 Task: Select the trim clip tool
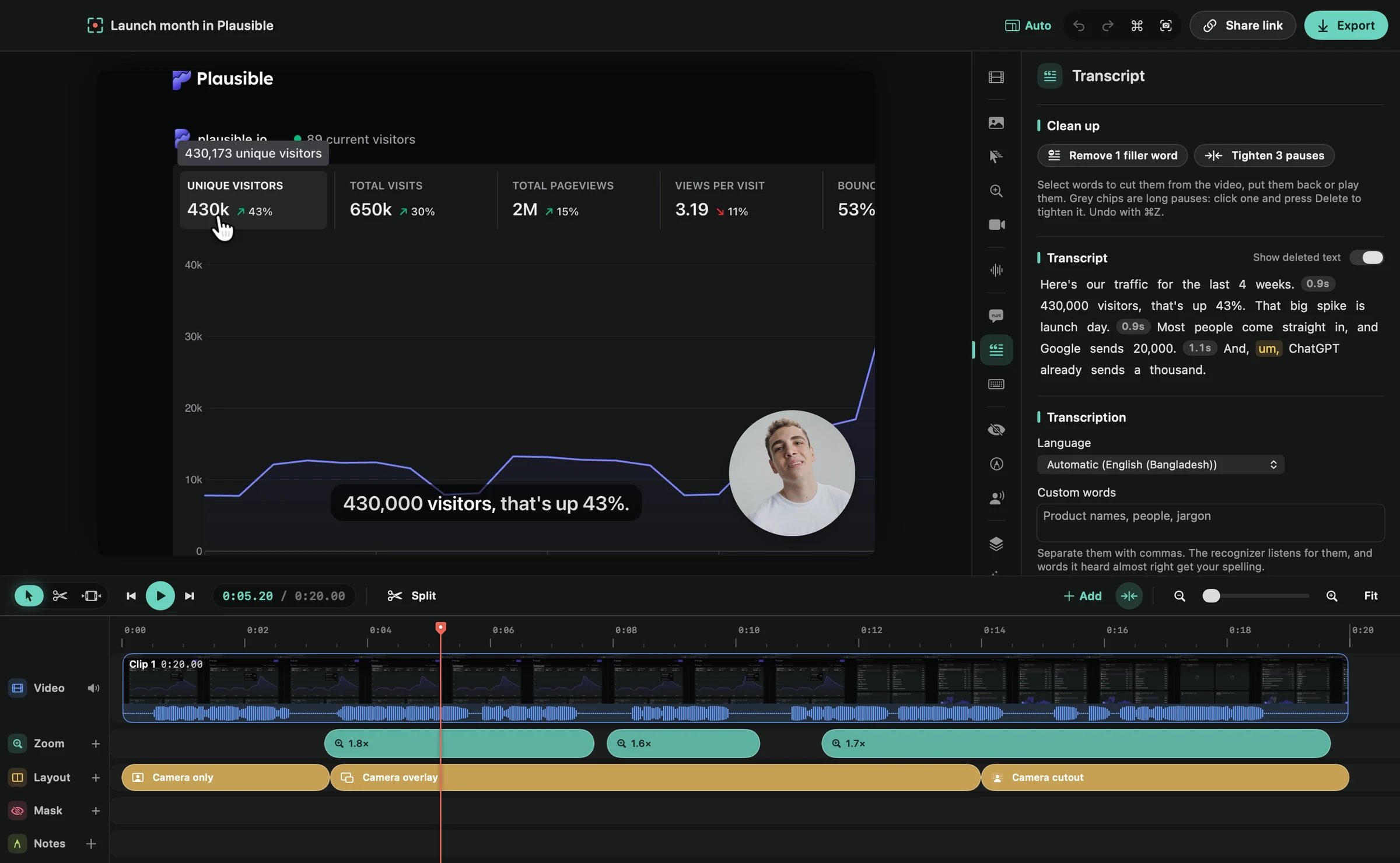(x=91, y=595)
